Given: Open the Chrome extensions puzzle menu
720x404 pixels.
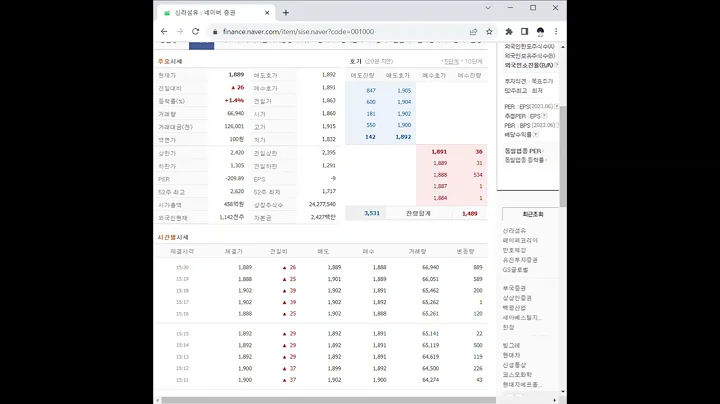Looking at the screenshot, I should click(509, 32).
